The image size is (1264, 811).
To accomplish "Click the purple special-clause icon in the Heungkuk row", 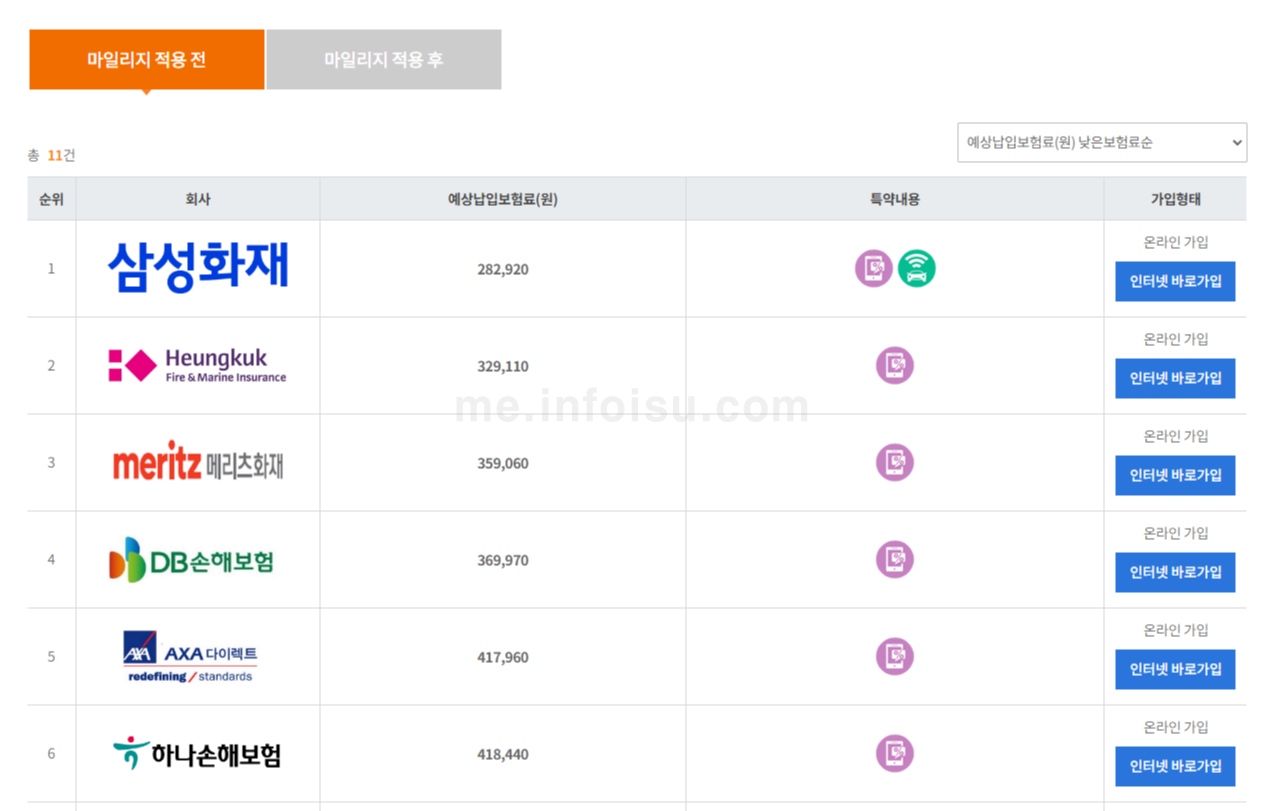I will click(x=895, y=365).
